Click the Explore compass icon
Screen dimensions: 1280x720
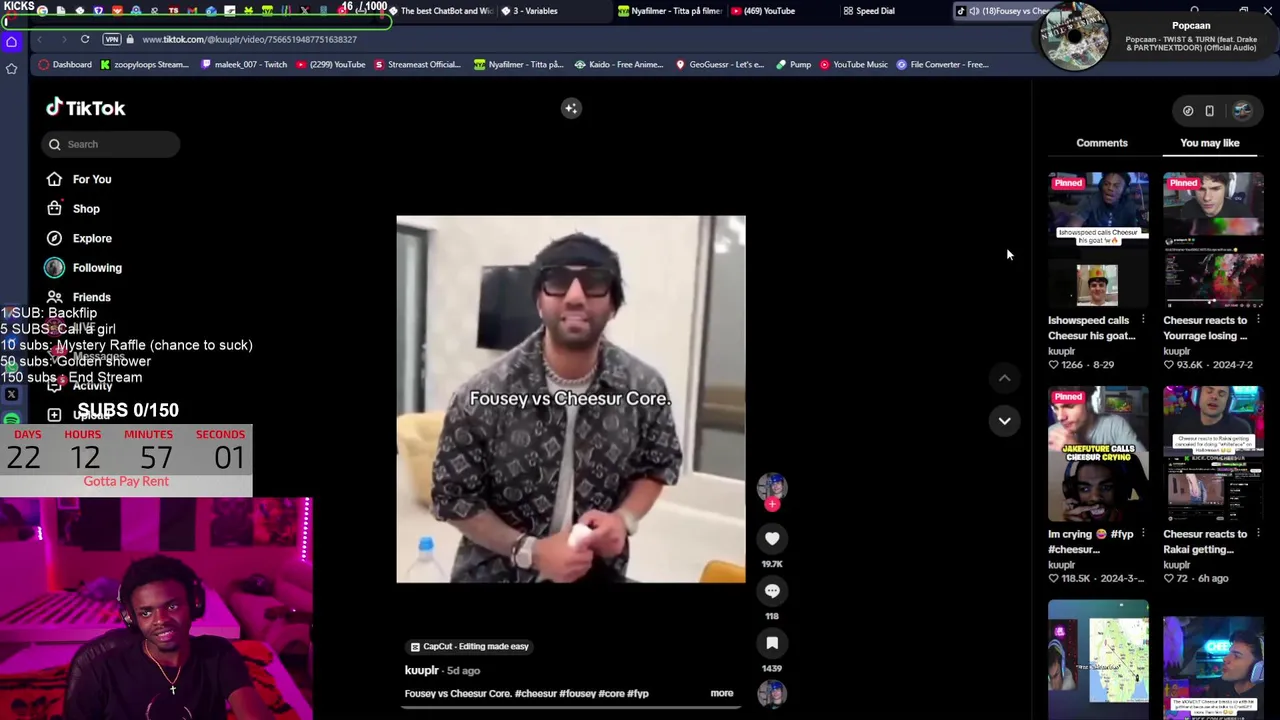click(x=54, y=238)
